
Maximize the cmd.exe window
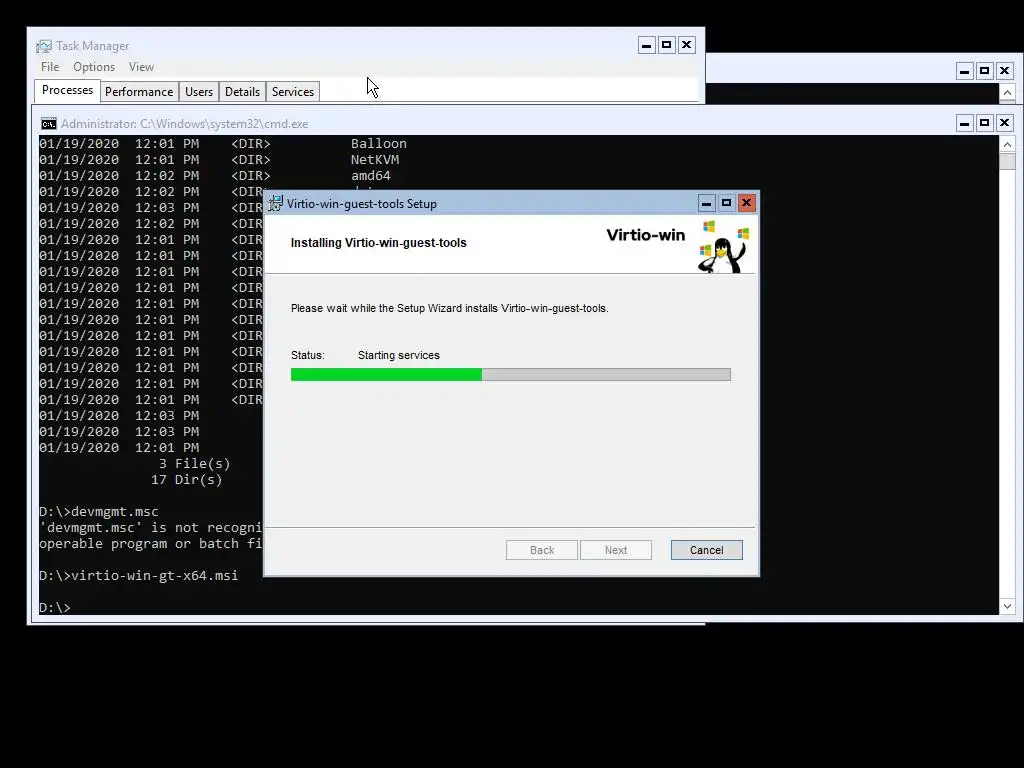984,123
